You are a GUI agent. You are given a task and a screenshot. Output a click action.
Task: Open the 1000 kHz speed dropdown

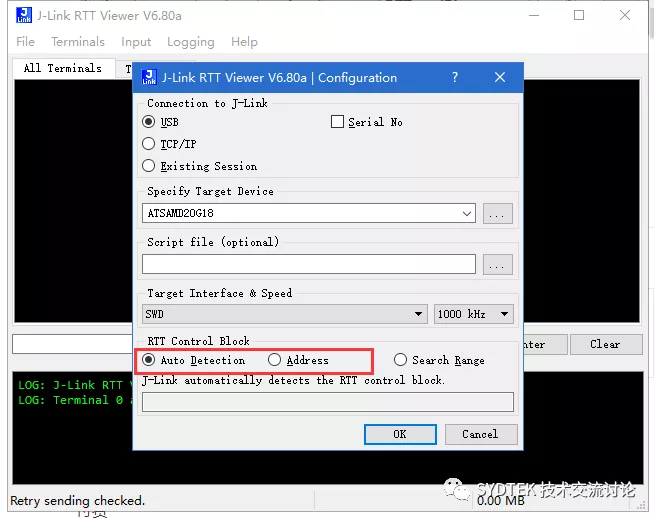pyautogui.click(x=473, y=314)
